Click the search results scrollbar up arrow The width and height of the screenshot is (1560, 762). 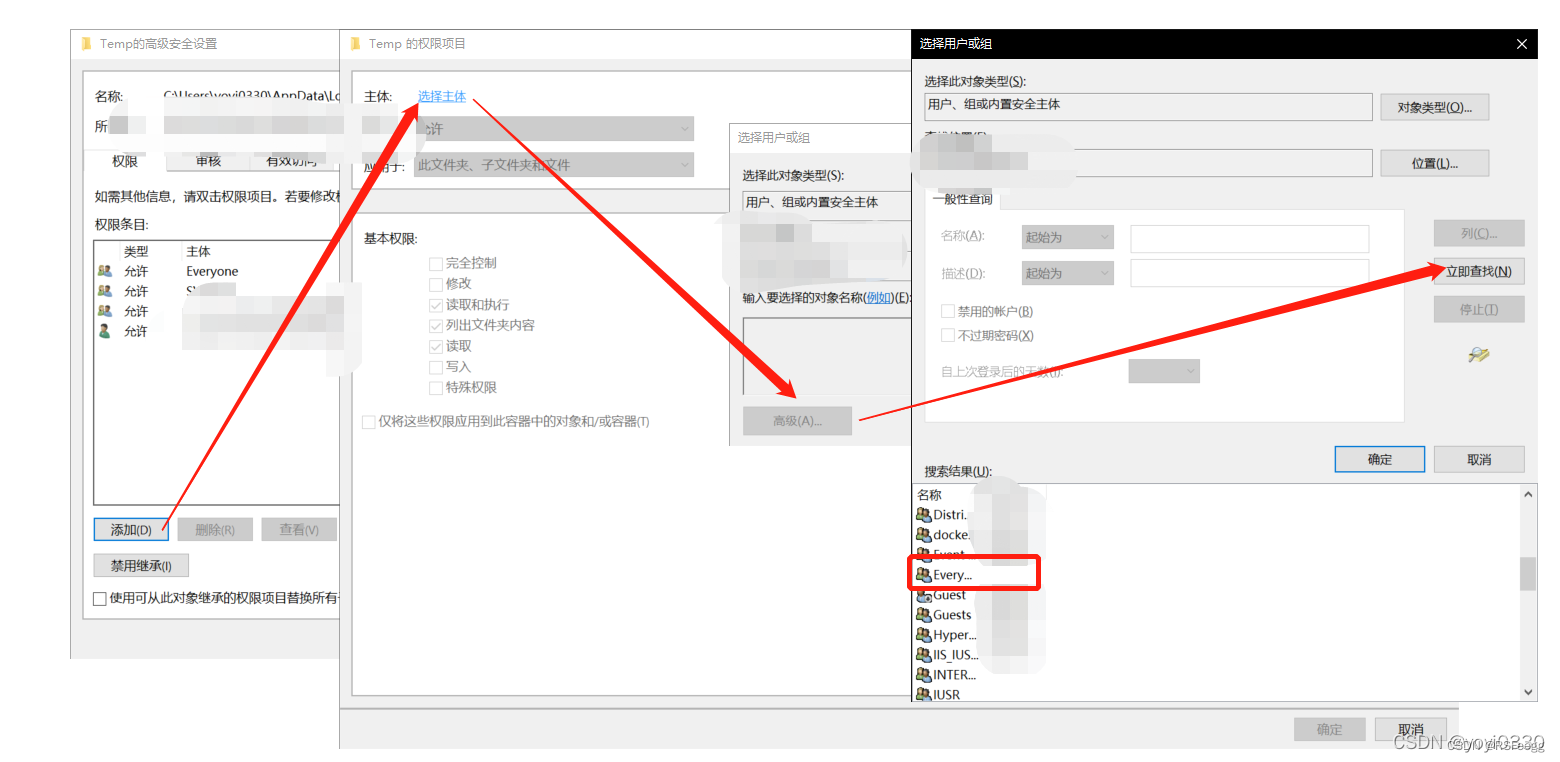click(x=1528, y=493)
